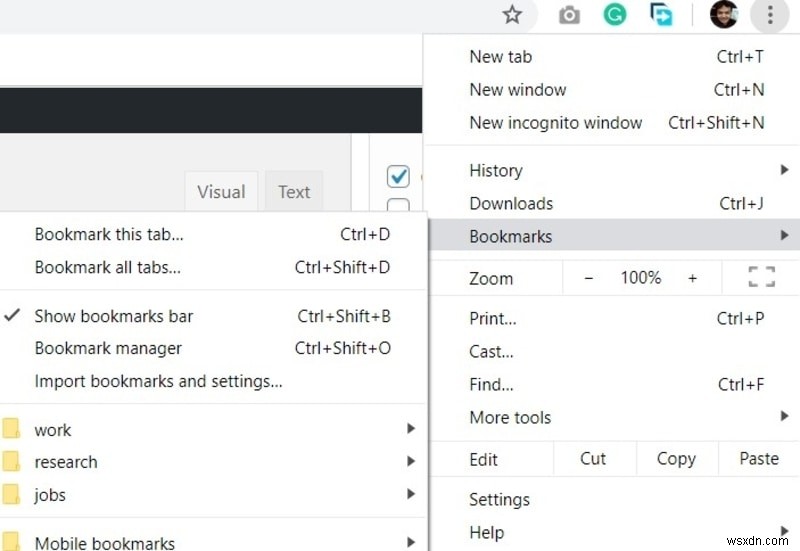Click the Paste button in Edit row
The width and height of the screenshot is (800, 551).
(x=759, y=459)
